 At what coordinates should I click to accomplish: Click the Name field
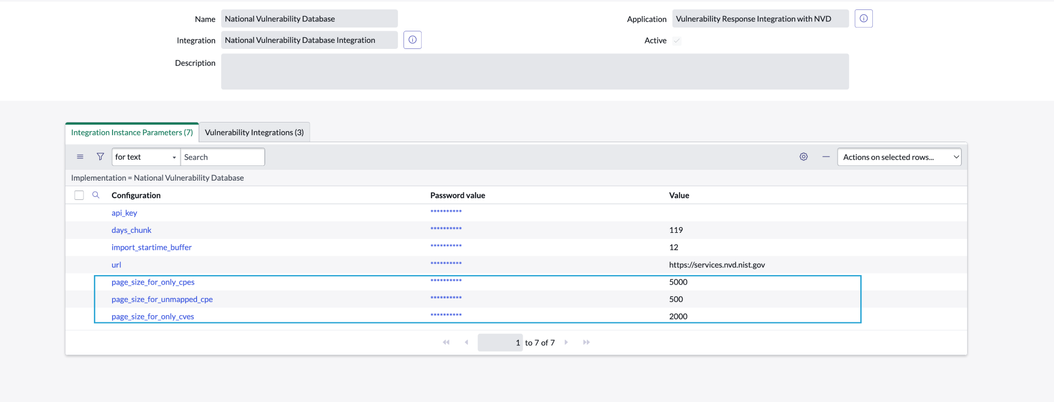click(x=309, y=19)
